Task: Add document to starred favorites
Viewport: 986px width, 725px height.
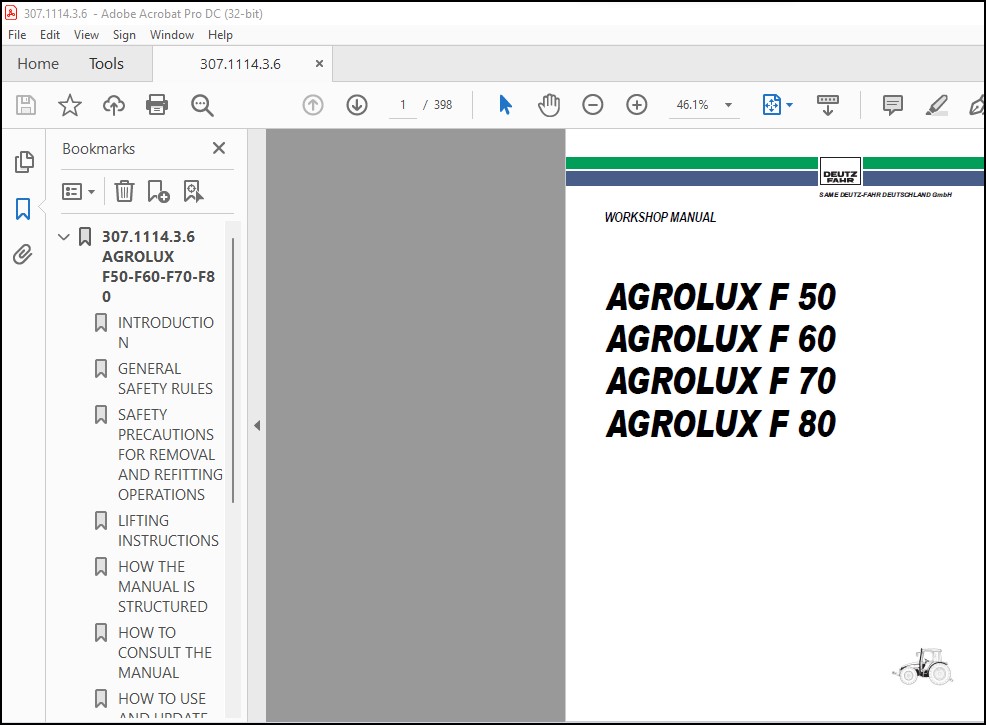Action: point(69,105)
